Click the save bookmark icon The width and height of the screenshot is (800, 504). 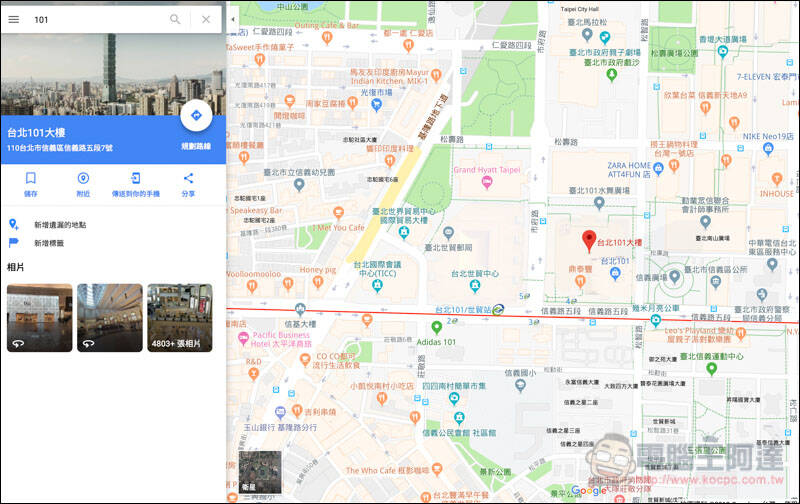(31, 178)
